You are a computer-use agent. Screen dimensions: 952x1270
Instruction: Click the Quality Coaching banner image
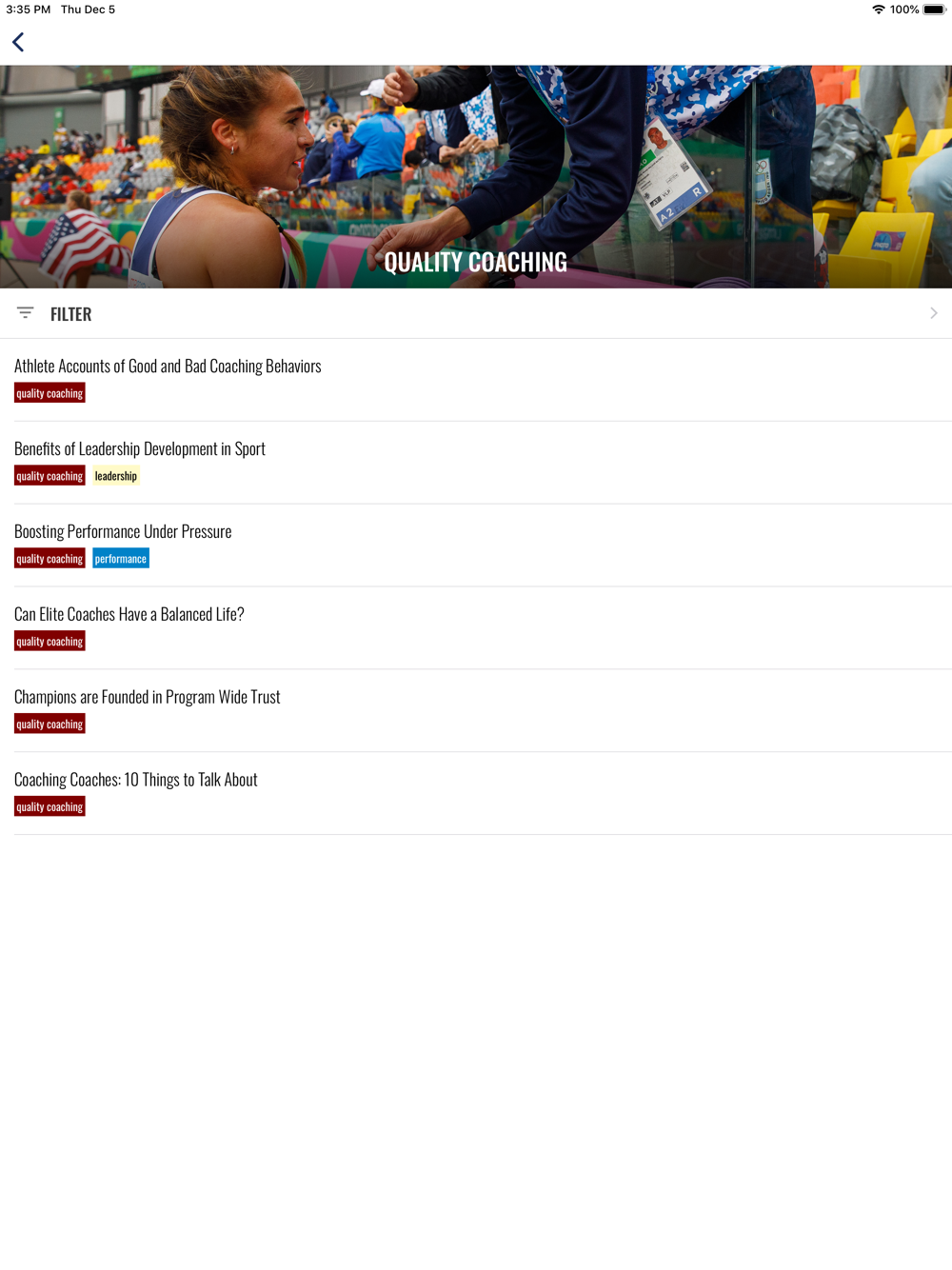click(x=476, y=177)
